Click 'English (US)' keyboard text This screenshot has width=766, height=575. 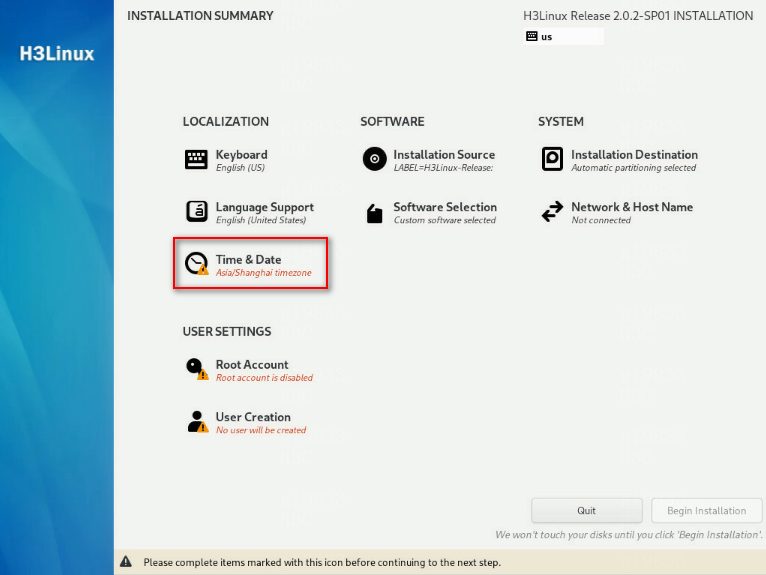tap(240, 168)
